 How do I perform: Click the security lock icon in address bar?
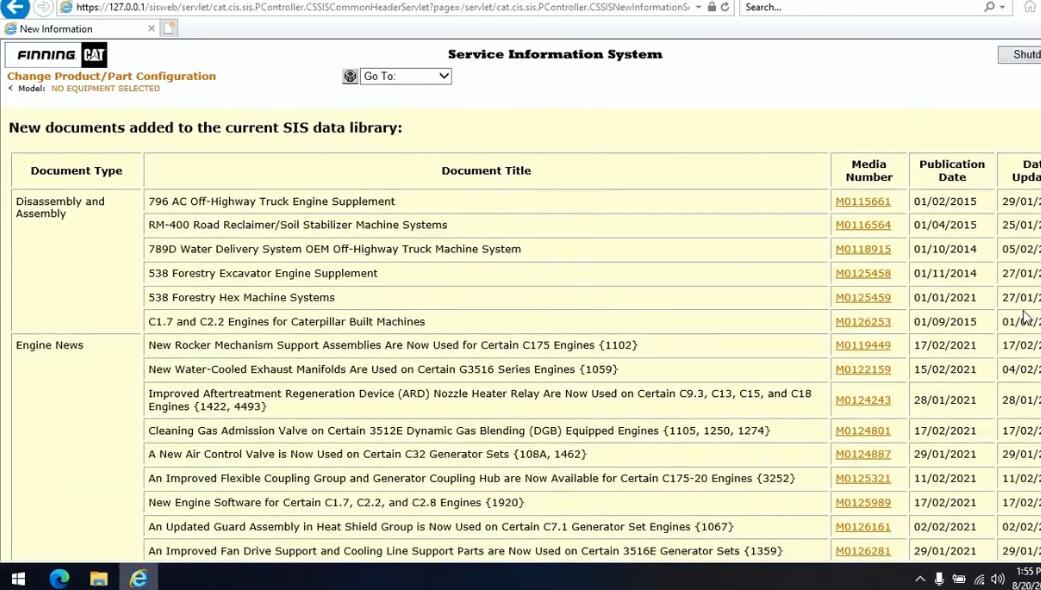(x=712, y=7)
